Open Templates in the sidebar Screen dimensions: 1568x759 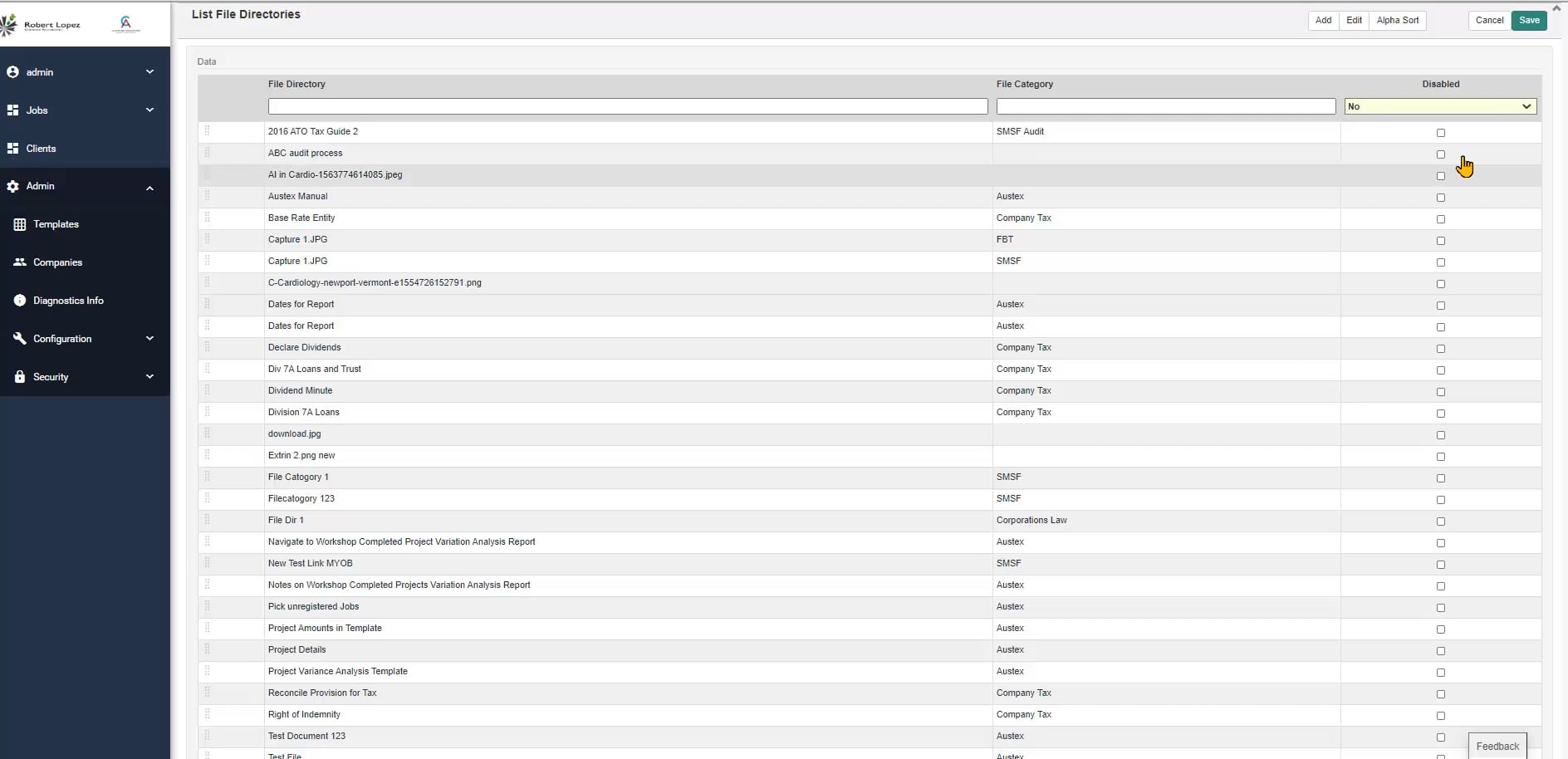tap(56, 224)
